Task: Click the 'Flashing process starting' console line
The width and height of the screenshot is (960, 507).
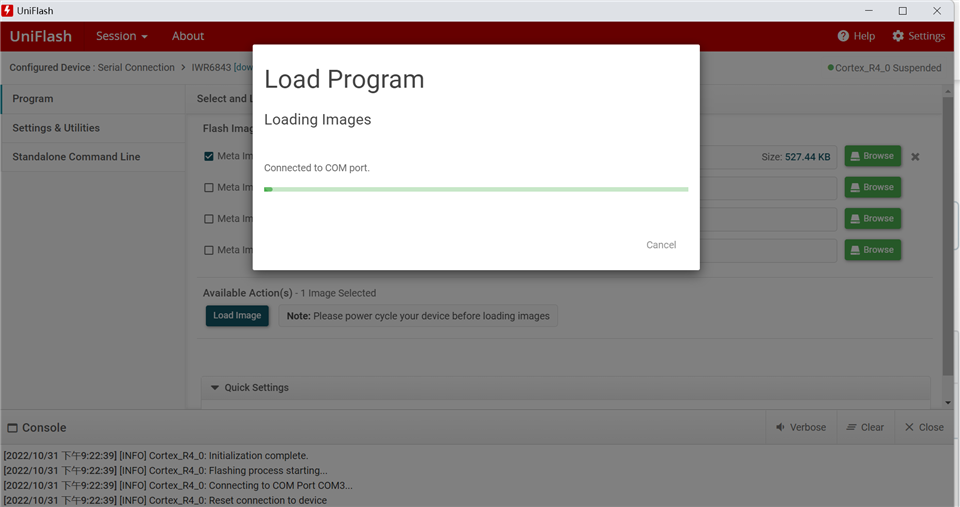Action: coord(165,470)
